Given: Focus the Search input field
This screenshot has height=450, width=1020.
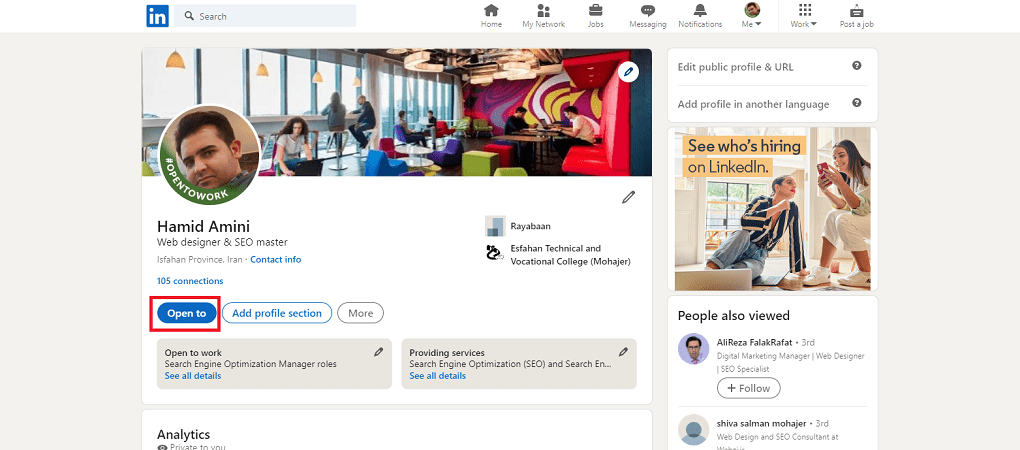Looking at the screenshot, I should (x=265, y=16).
